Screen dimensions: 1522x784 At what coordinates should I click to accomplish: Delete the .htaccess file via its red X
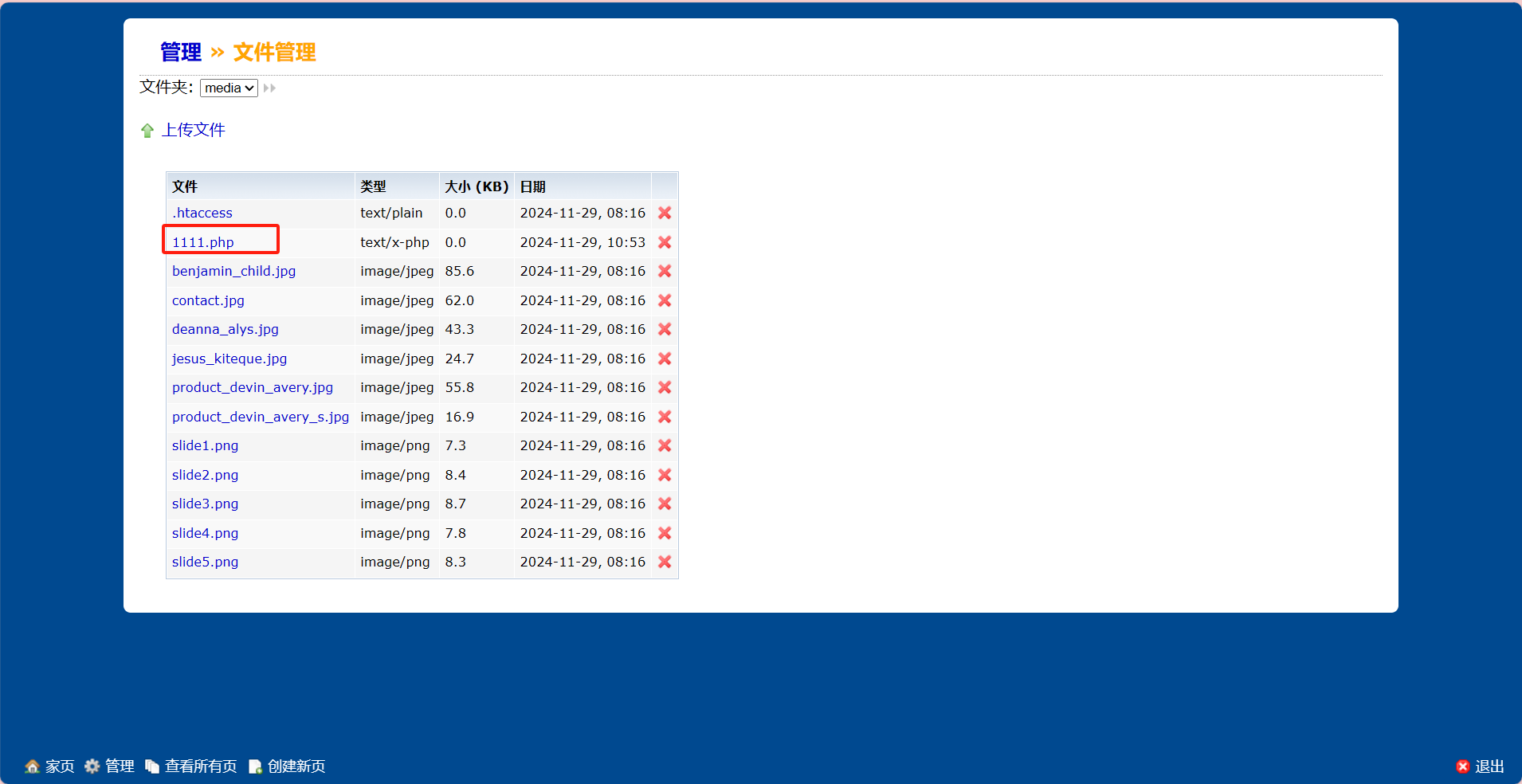665,213
